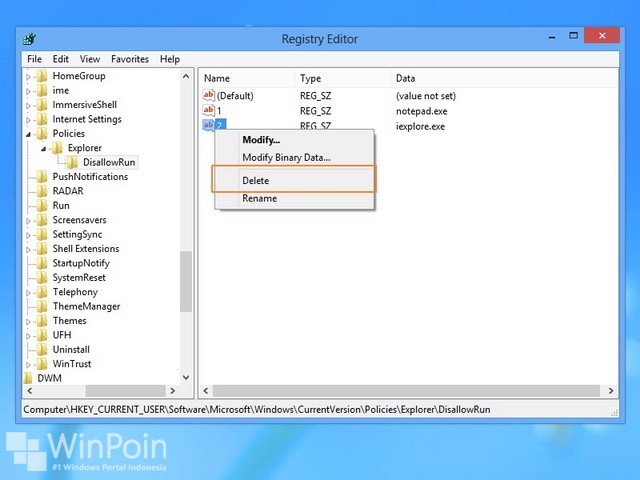The width and height of the screenshot is (640, 480).
Task: Click the Shell Extensions folder icon
Action: [42, 249]
